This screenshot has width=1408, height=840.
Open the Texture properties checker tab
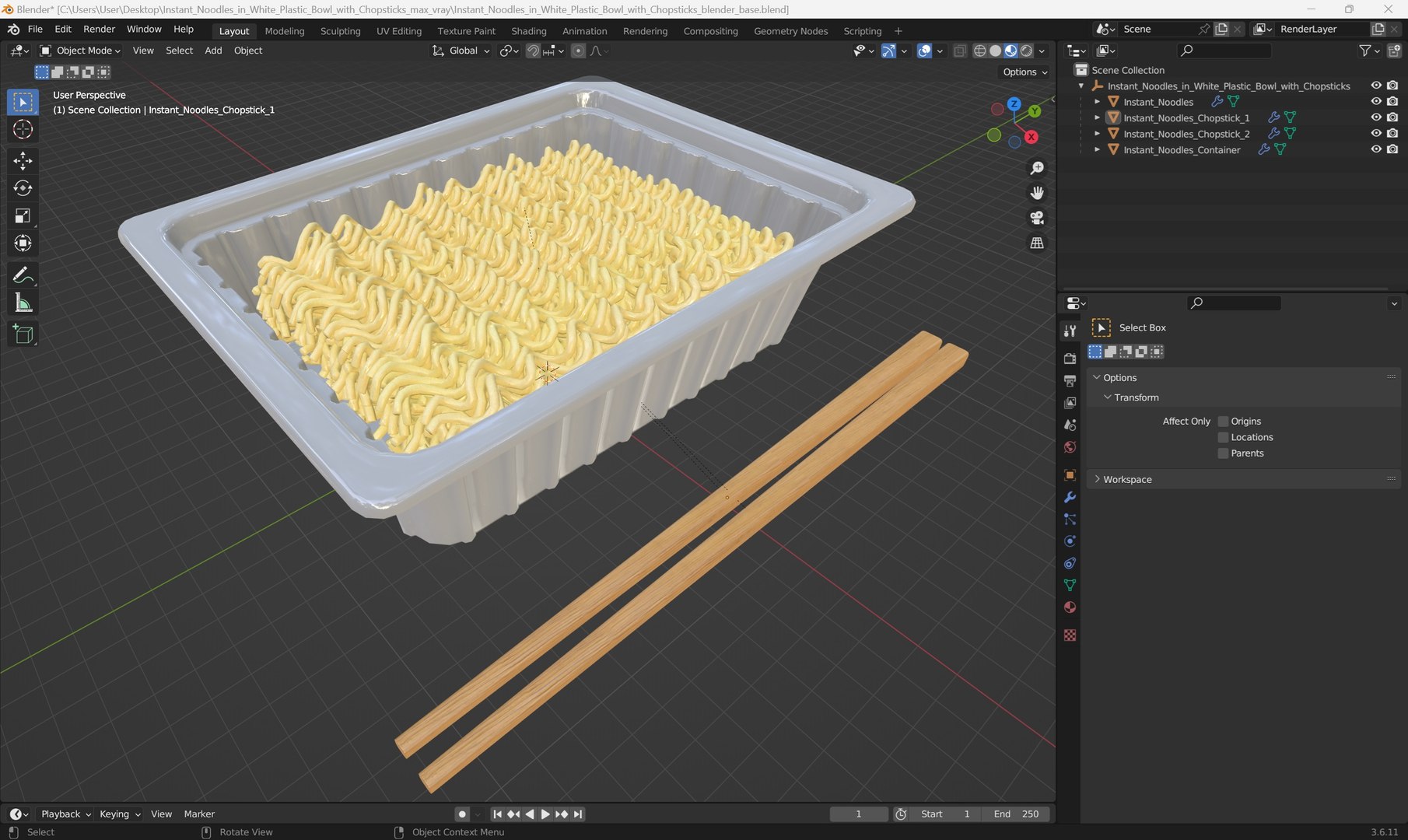pyautogui.click(x=1070, y=635)
